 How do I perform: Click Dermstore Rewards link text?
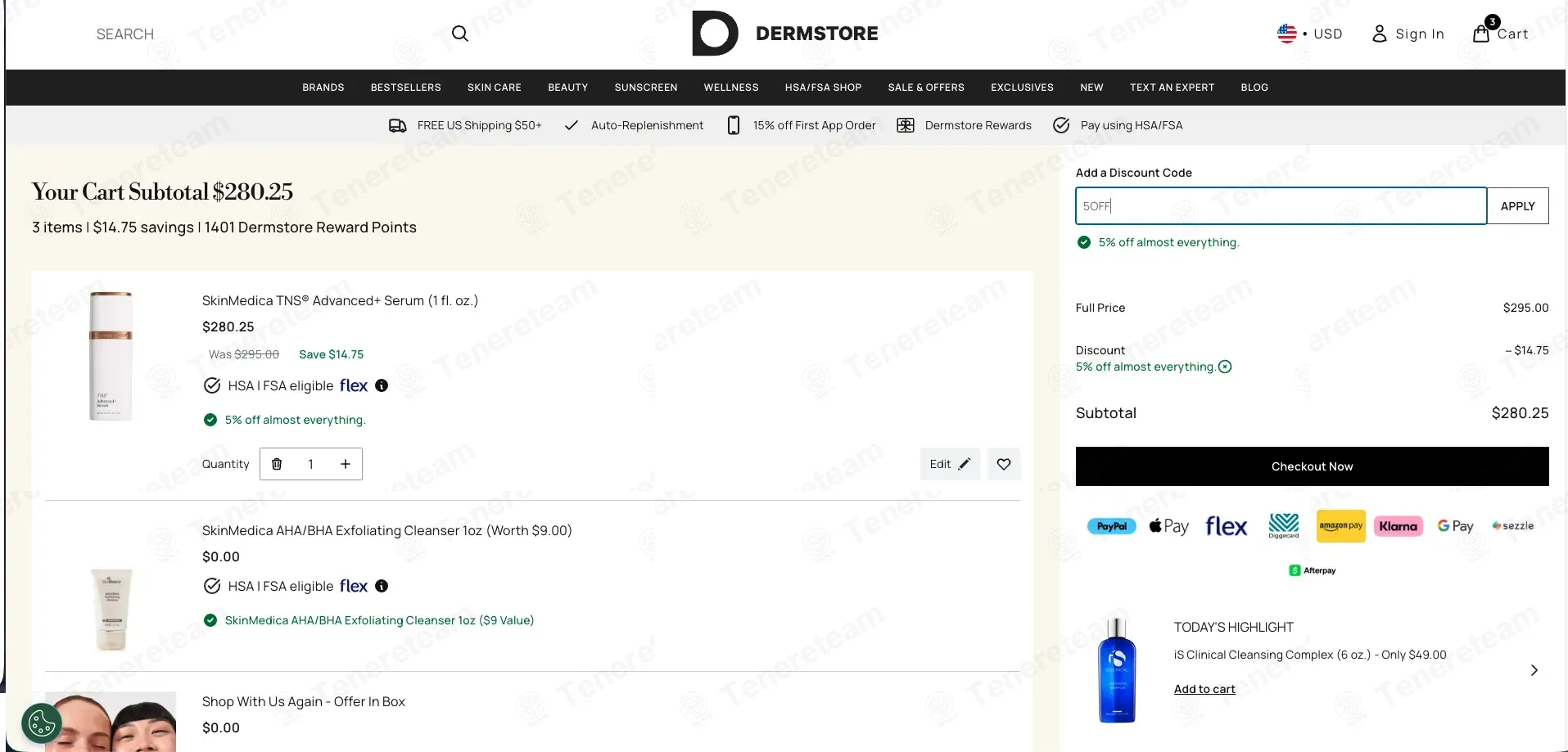click(978, 125)
